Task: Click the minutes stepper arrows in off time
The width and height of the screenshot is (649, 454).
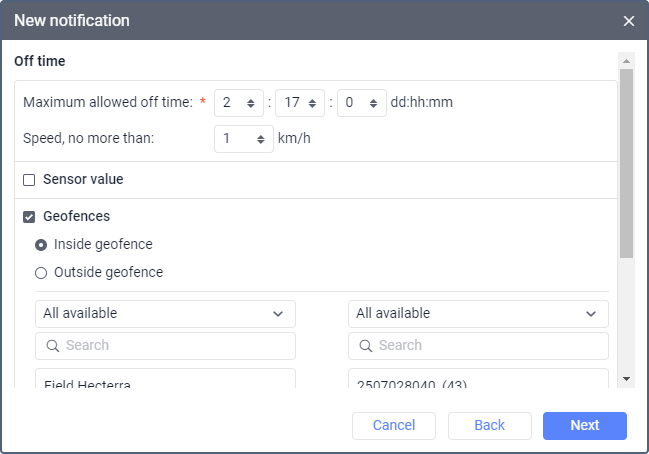Action: [374, 103]
